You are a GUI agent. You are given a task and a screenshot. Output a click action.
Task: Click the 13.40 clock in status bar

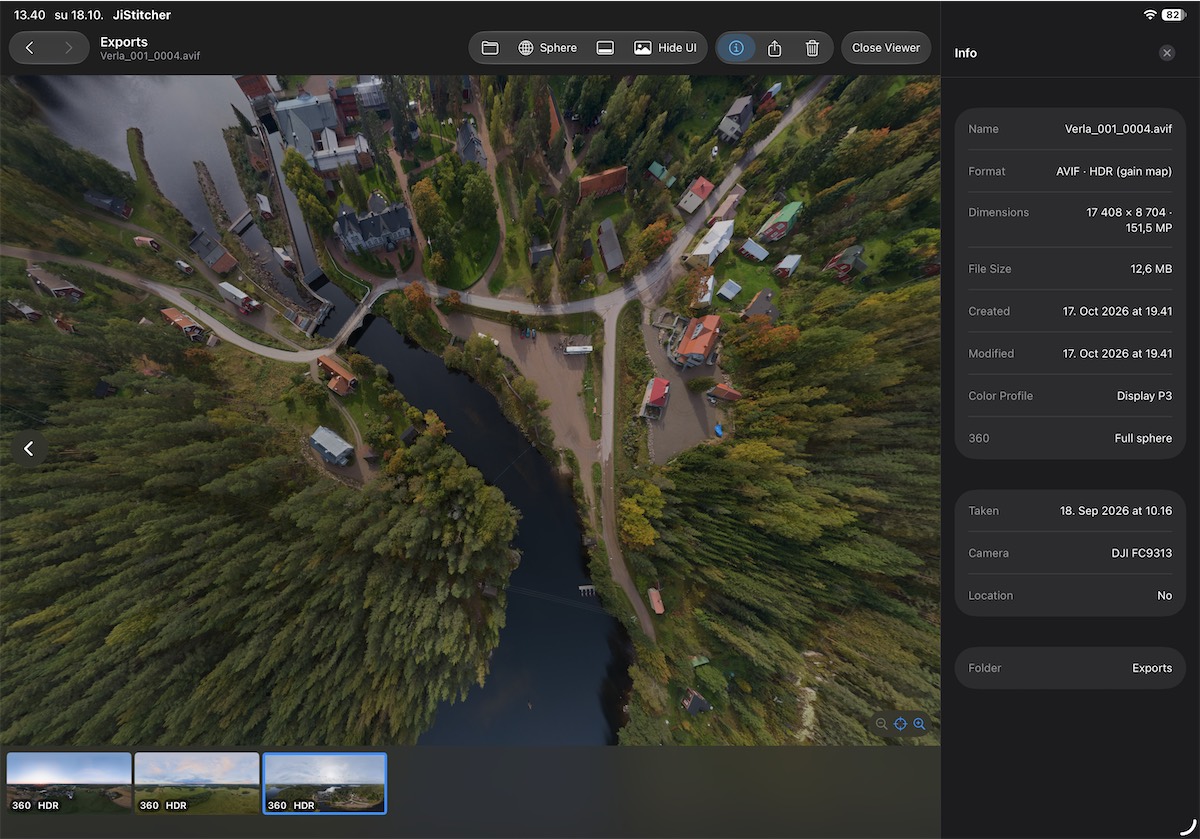point(30,15)
